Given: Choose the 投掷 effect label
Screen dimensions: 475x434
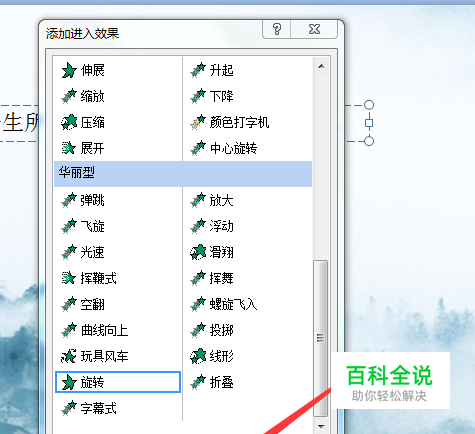Looking at the screenshot, I should tap(222, 330).
